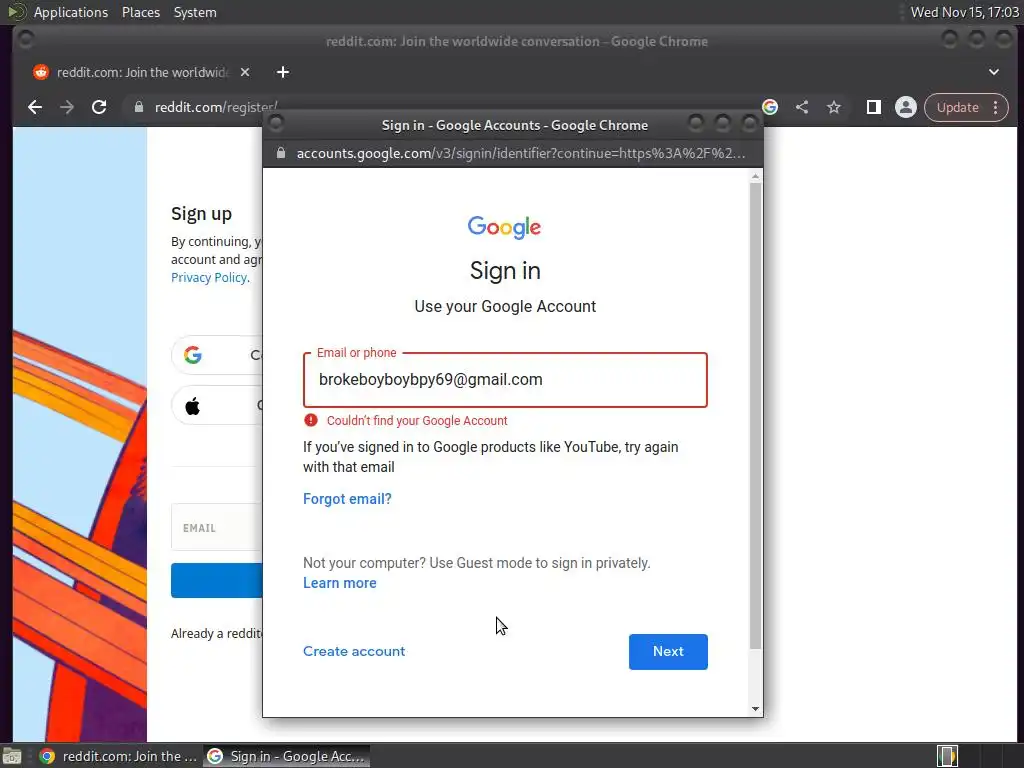
Task: Click the accounts.google.com address bar
Action: [x=520, y=153]
